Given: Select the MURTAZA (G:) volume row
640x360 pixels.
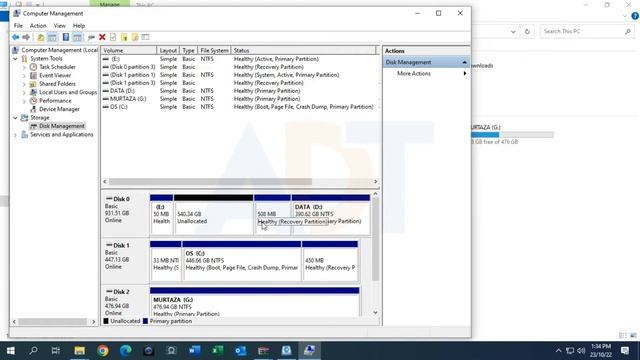Looking at the screenshot, I should [240, 99].
